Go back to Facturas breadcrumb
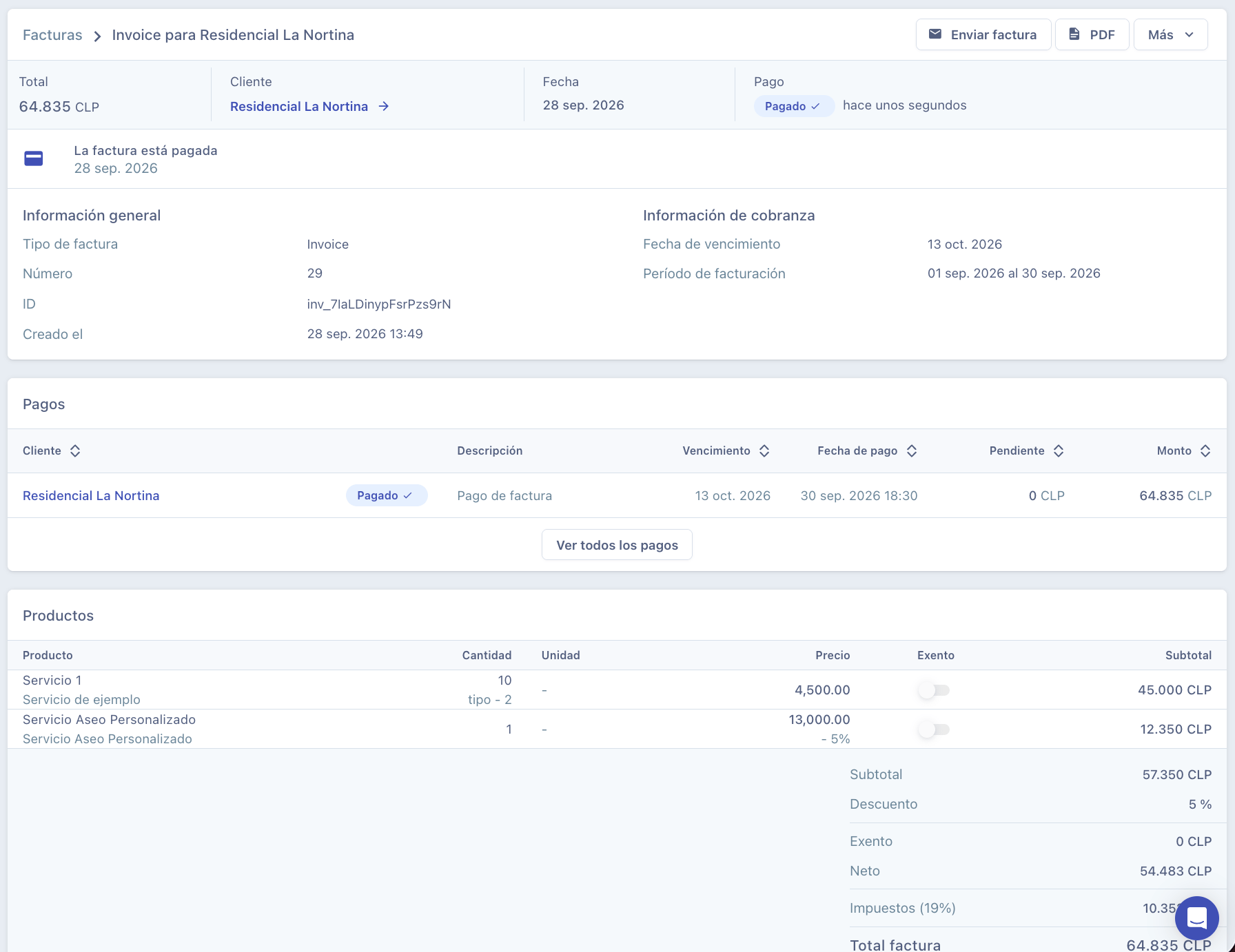 (52, 35)
